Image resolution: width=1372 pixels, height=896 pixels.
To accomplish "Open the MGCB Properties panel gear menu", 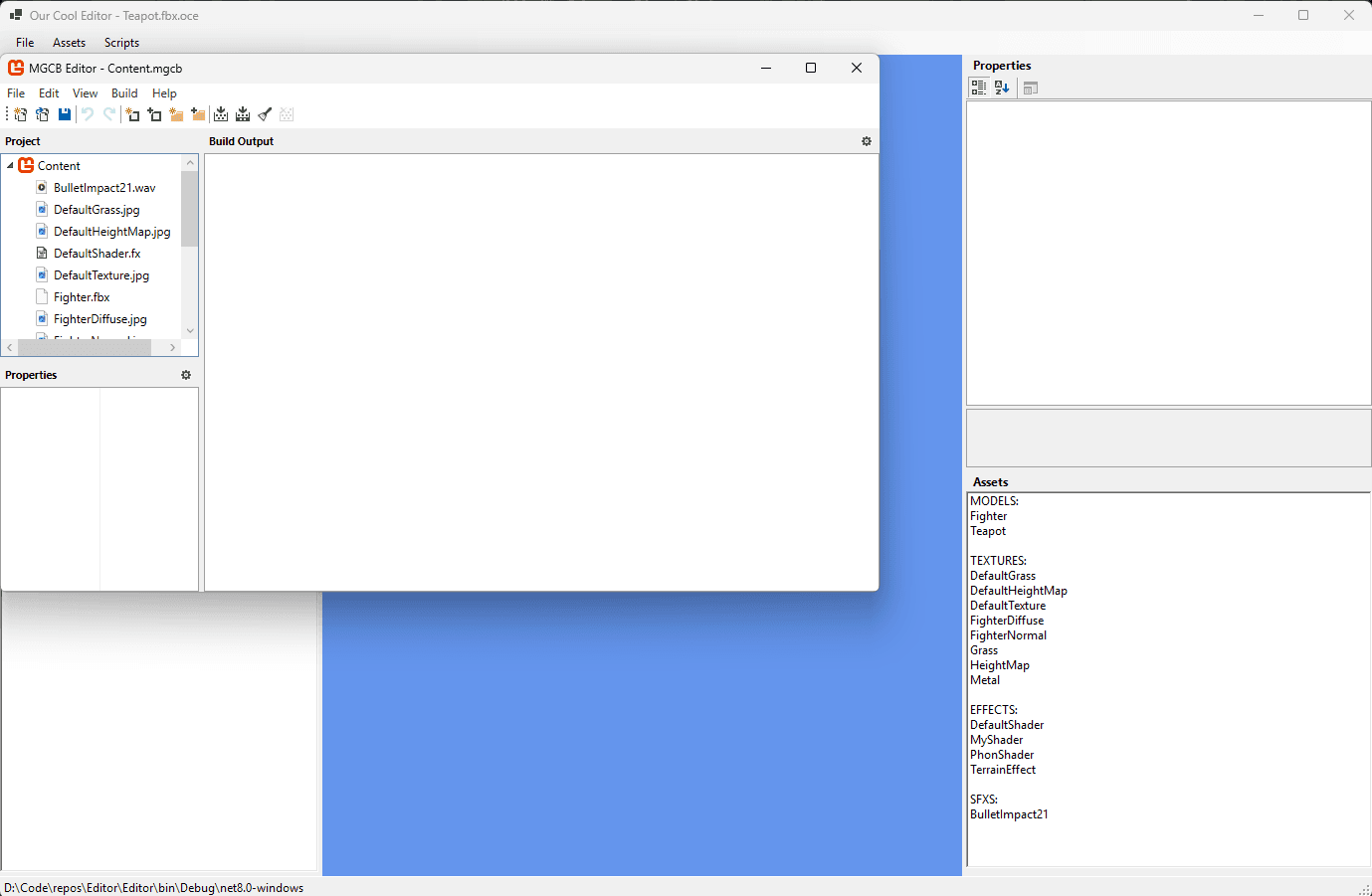I will [186, 375].
